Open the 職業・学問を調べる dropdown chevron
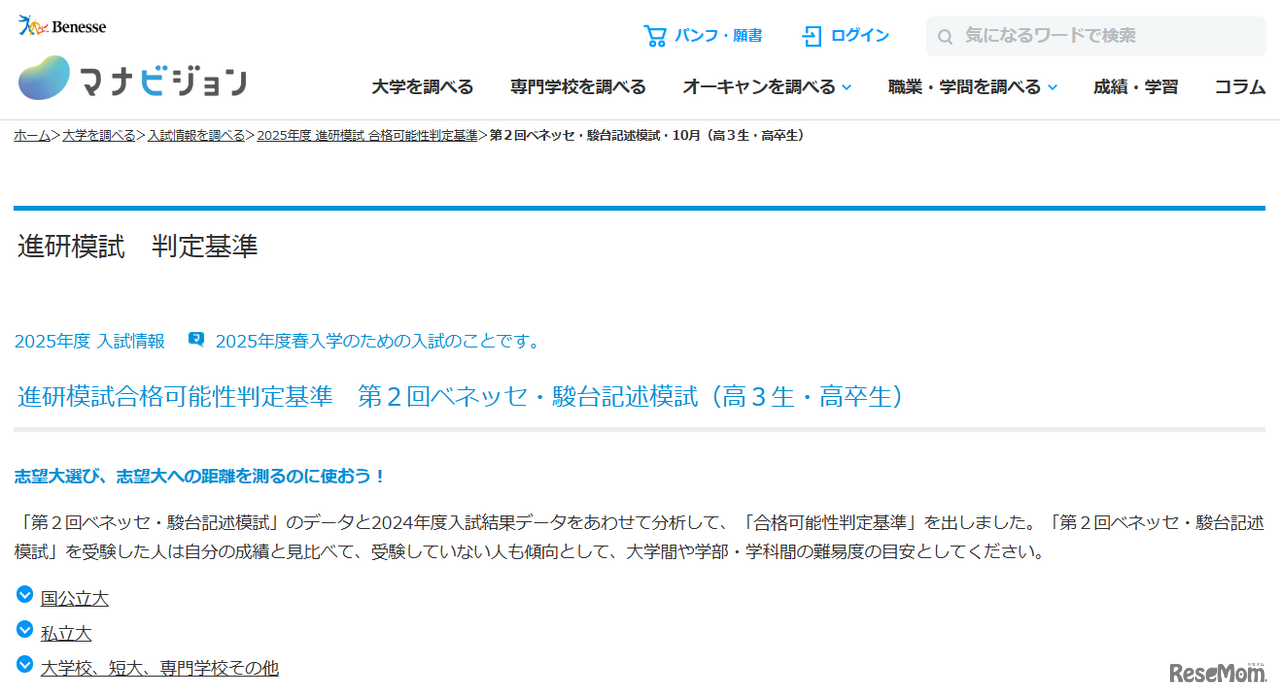 coord(1052,87)
